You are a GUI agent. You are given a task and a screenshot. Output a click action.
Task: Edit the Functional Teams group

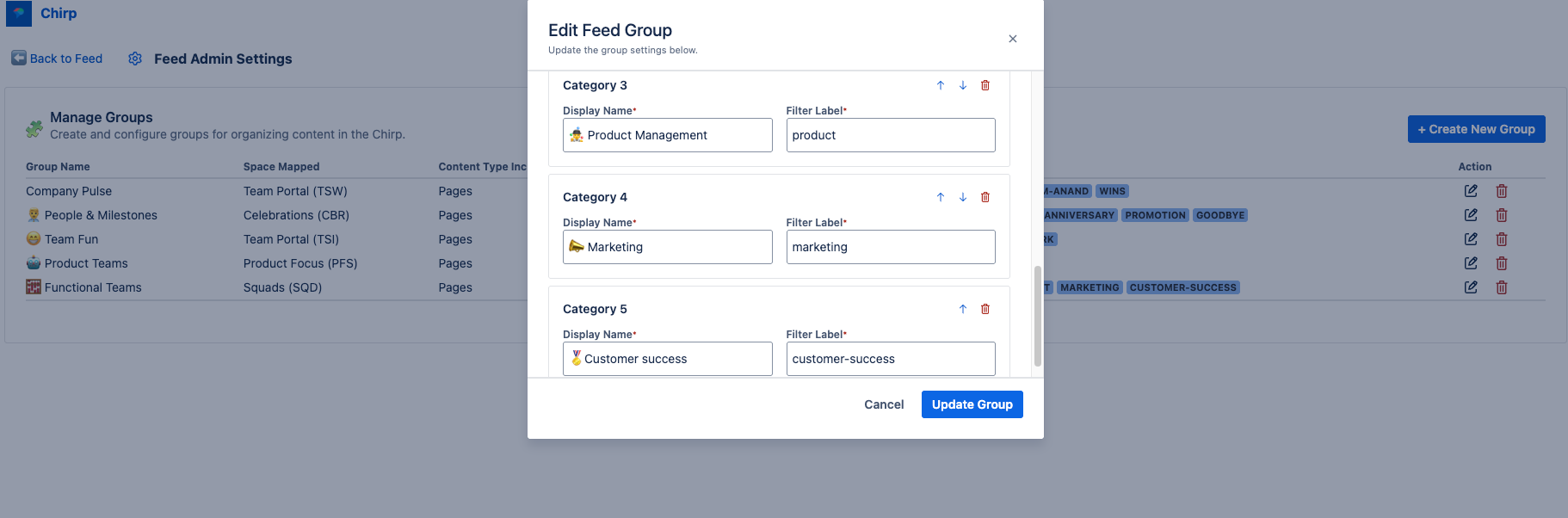click(x=1471, y=287)
